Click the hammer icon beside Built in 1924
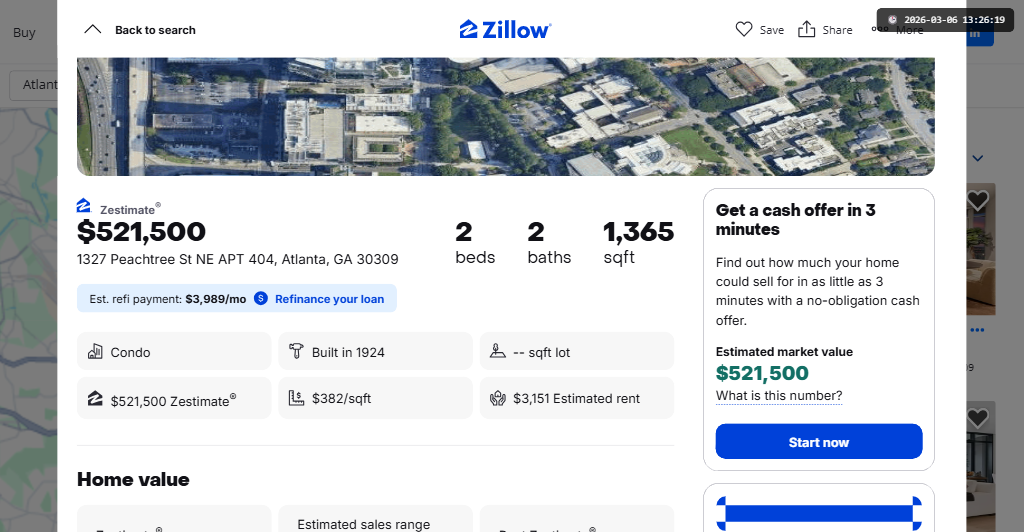 (x=296, y=352)
